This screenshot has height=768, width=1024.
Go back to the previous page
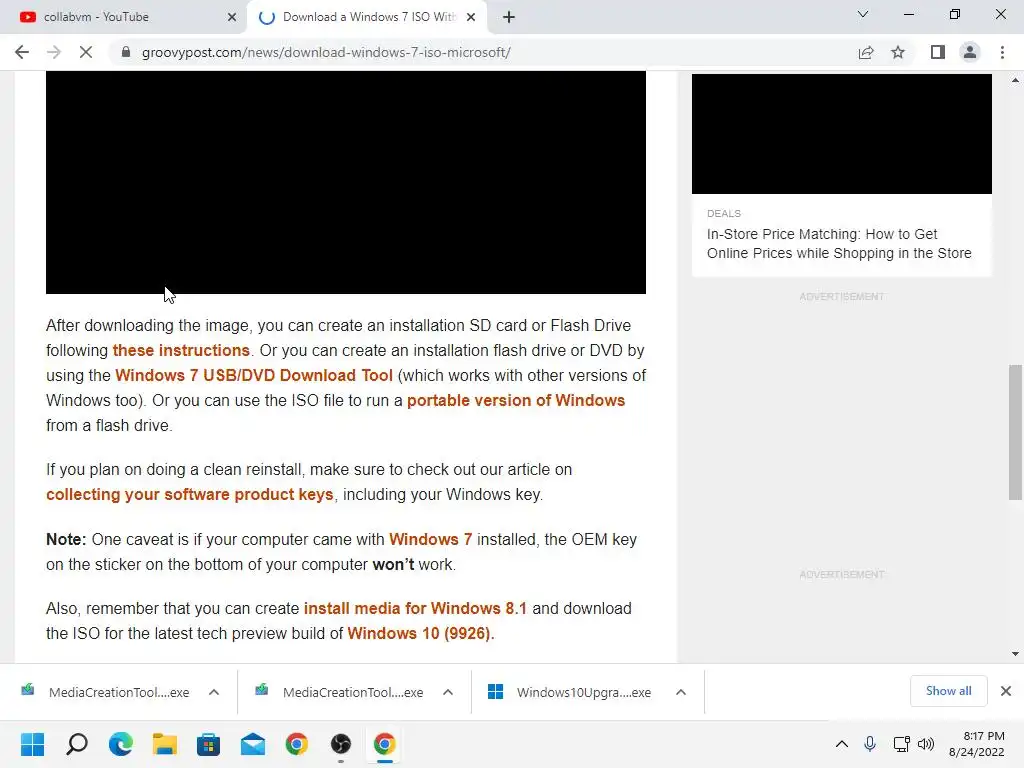tap(22, 52)
